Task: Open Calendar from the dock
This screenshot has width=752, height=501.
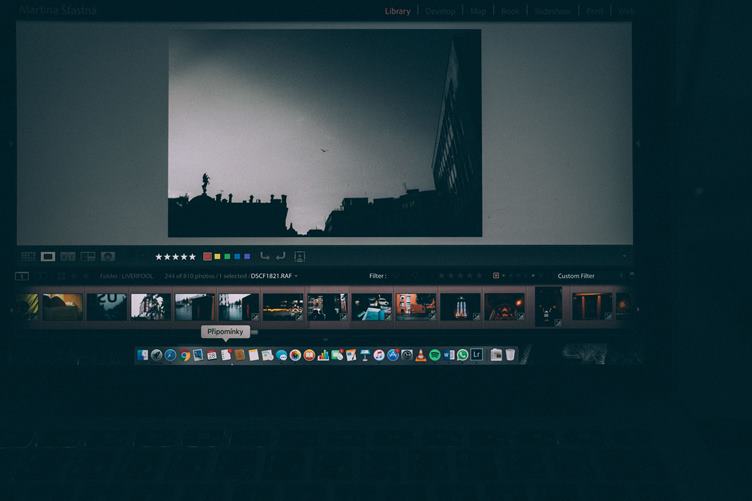Action: coord(212,355)
